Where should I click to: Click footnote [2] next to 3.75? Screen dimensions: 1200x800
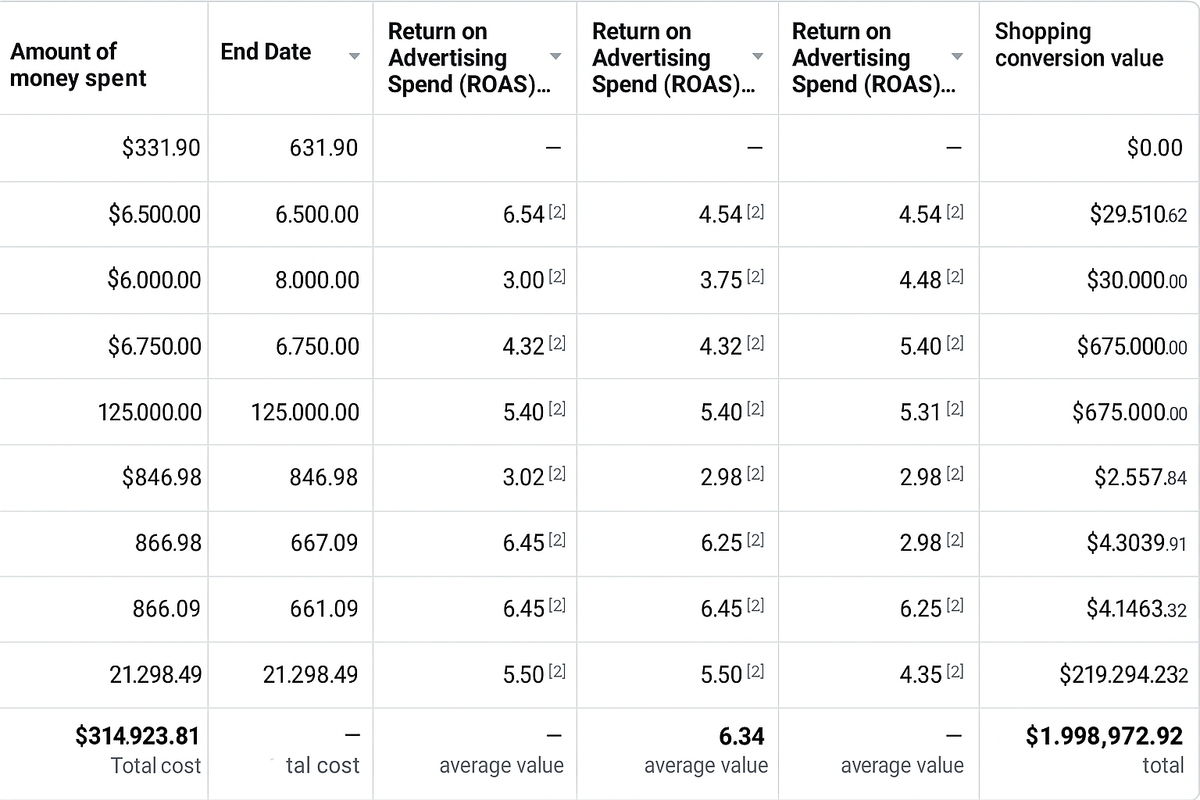point(756,279)
